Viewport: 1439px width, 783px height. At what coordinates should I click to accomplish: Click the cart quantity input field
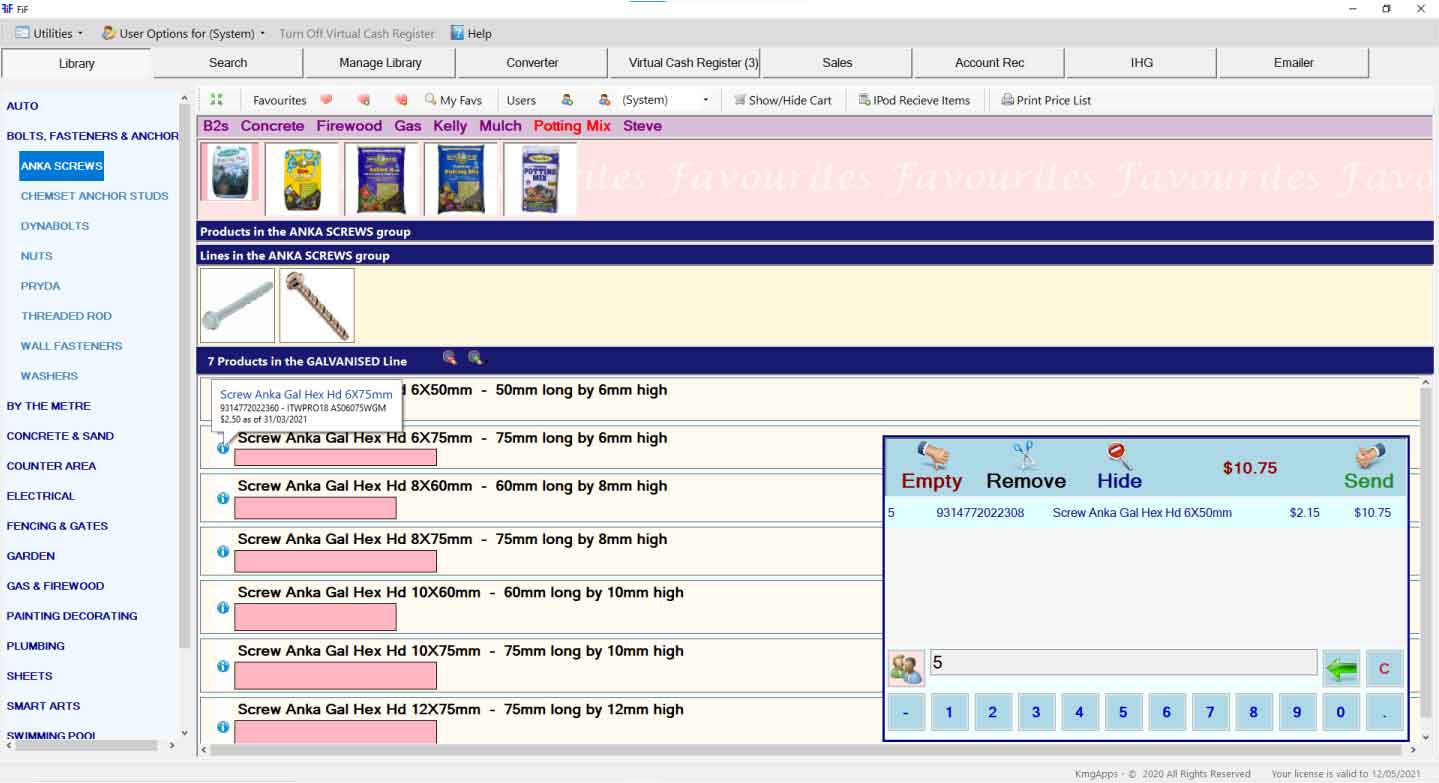[x=1122, y=662]
